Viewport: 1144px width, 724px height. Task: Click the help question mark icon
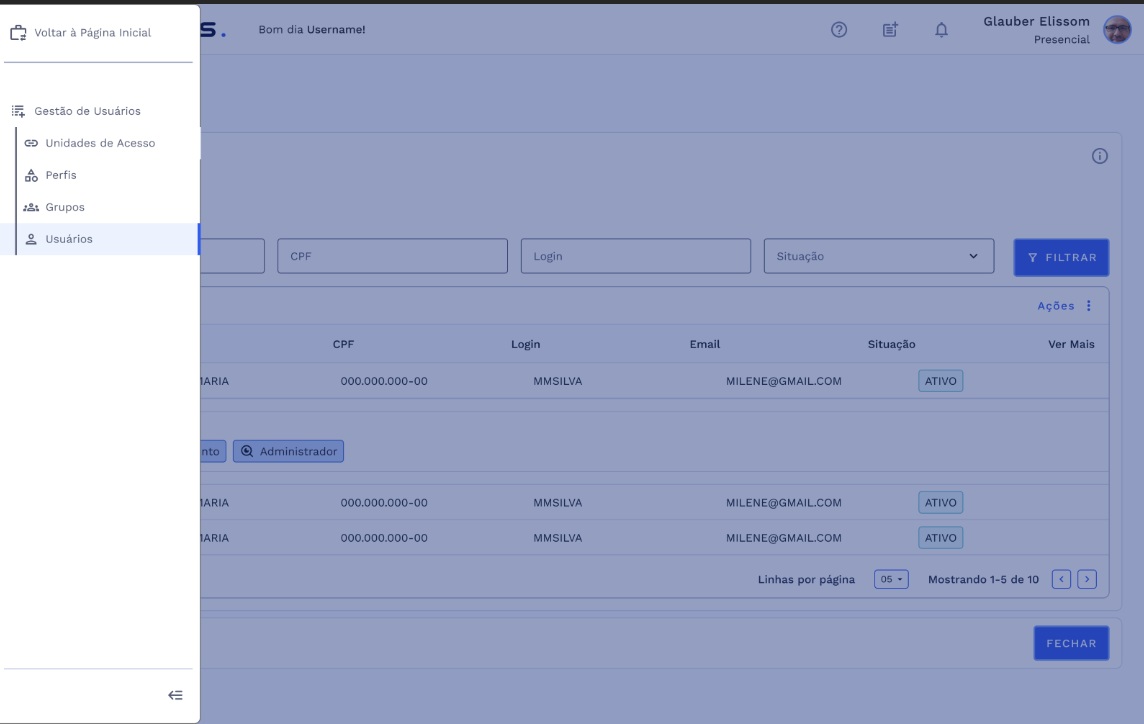[x=839, y=30]
